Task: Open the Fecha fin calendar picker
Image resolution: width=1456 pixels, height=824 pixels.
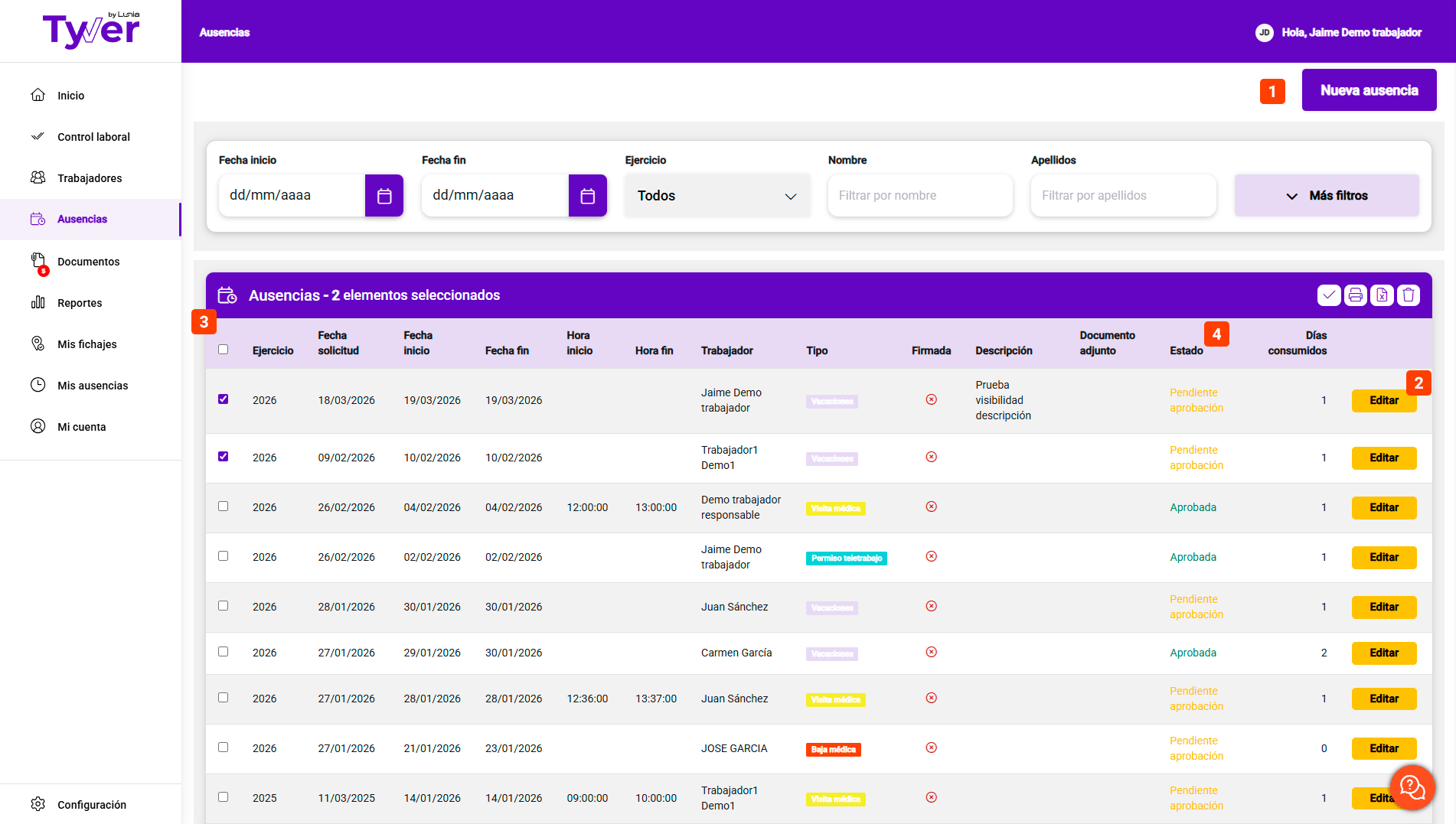Action: click(x=588, y=196)
